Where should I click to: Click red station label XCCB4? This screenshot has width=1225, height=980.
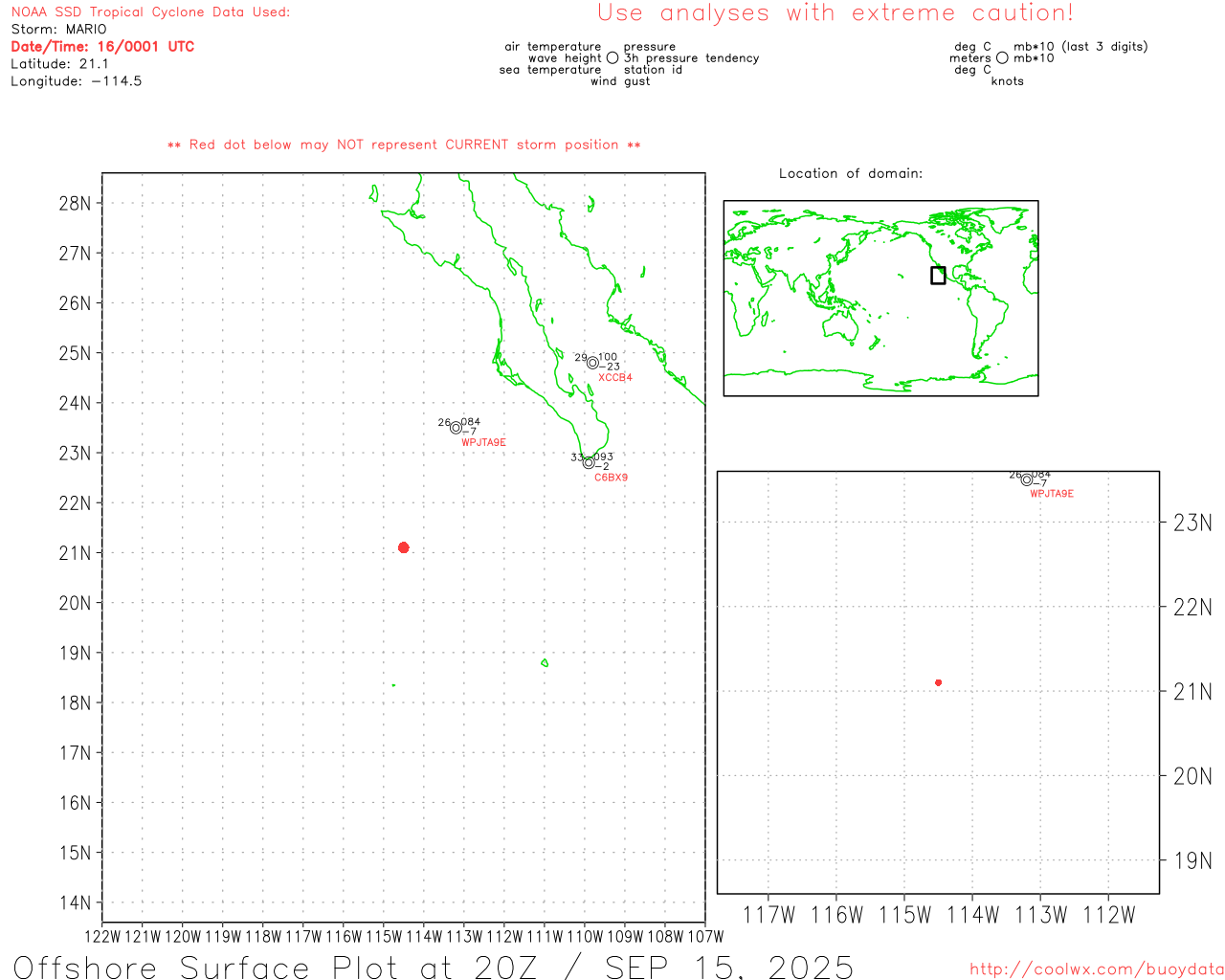(615, 377)
